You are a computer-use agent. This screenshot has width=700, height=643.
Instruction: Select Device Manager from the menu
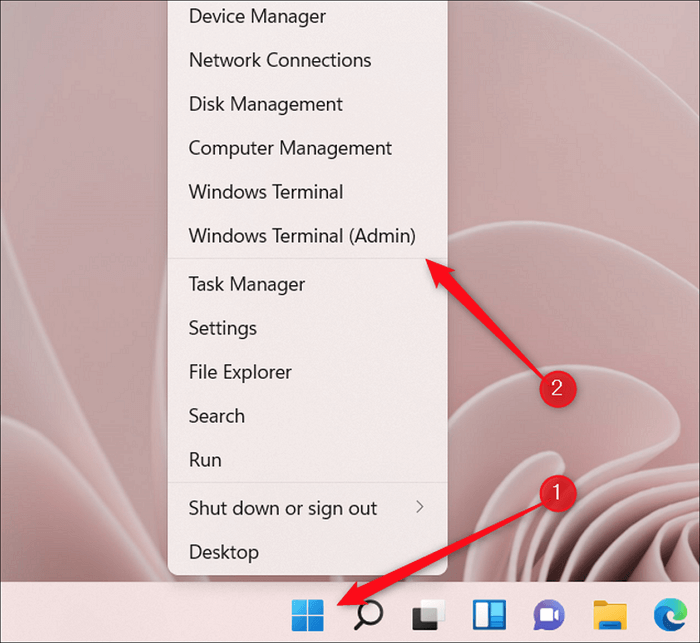click(x=255, y=16)
